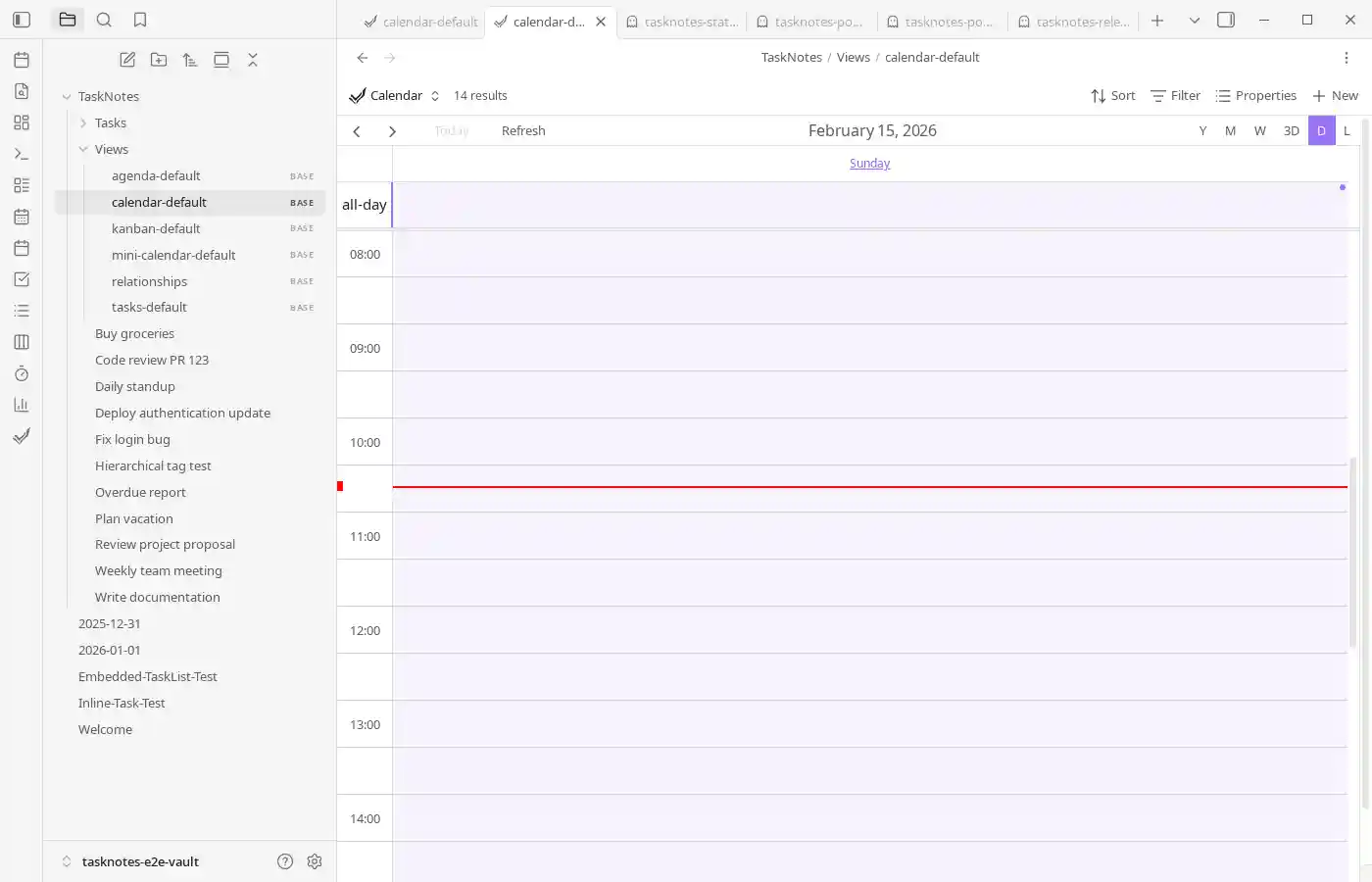Screen dimensions: 1372x882
Task: Click the new folder icon
Action: tap(159, 60)
